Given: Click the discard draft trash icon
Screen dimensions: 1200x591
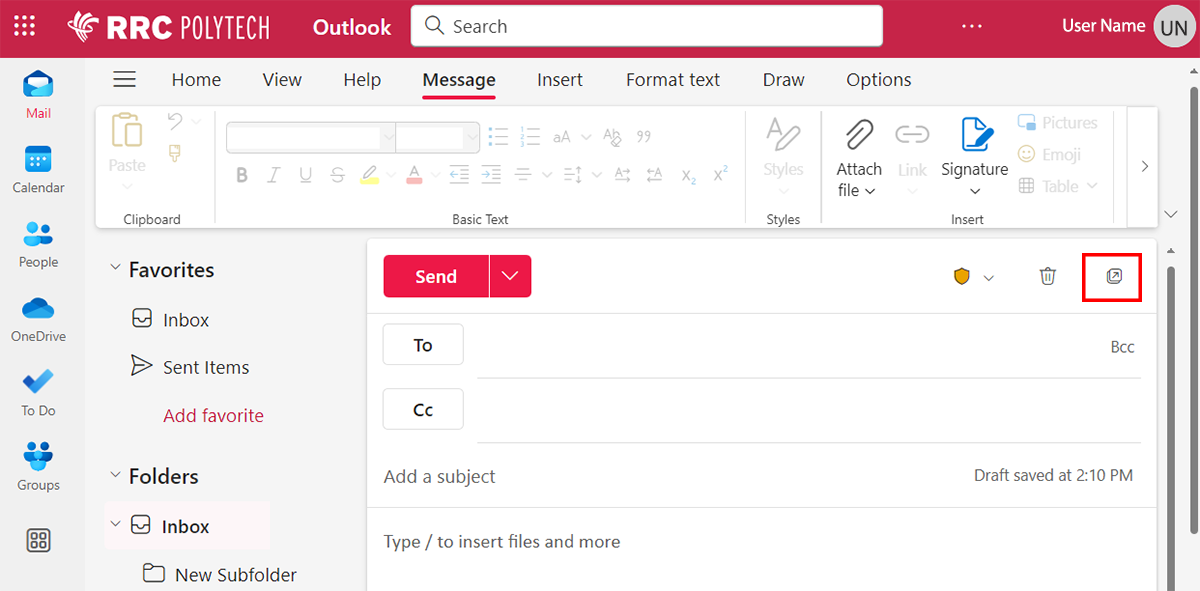Looking at the screenshot, I should pos(1047,277).
